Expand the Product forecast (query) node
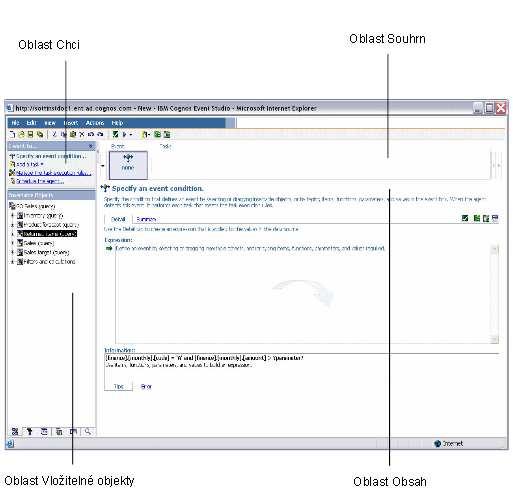Image resolution: width=513 pixels, height=488 pixels. [x=12, y=225]
